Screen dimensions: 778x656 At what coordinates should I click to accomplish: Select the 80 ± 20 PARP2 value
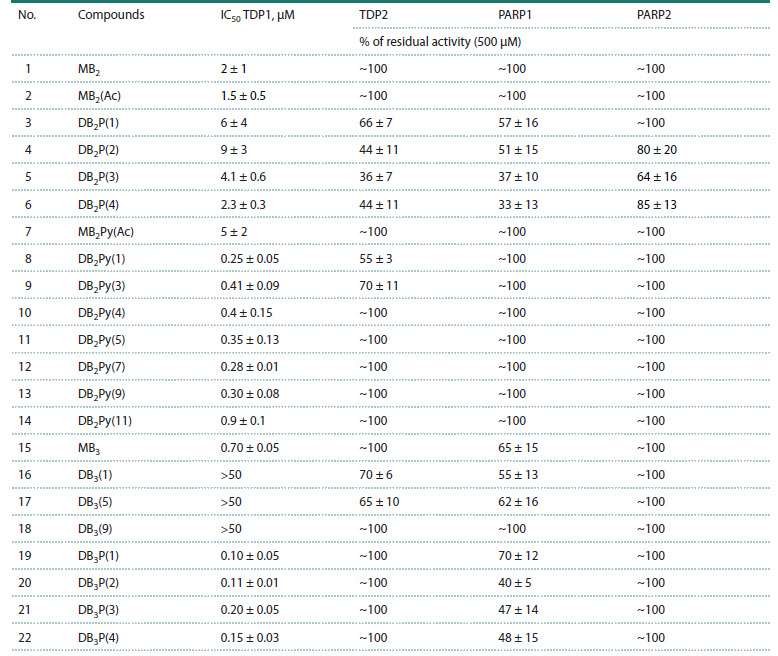tap(656, 150)
